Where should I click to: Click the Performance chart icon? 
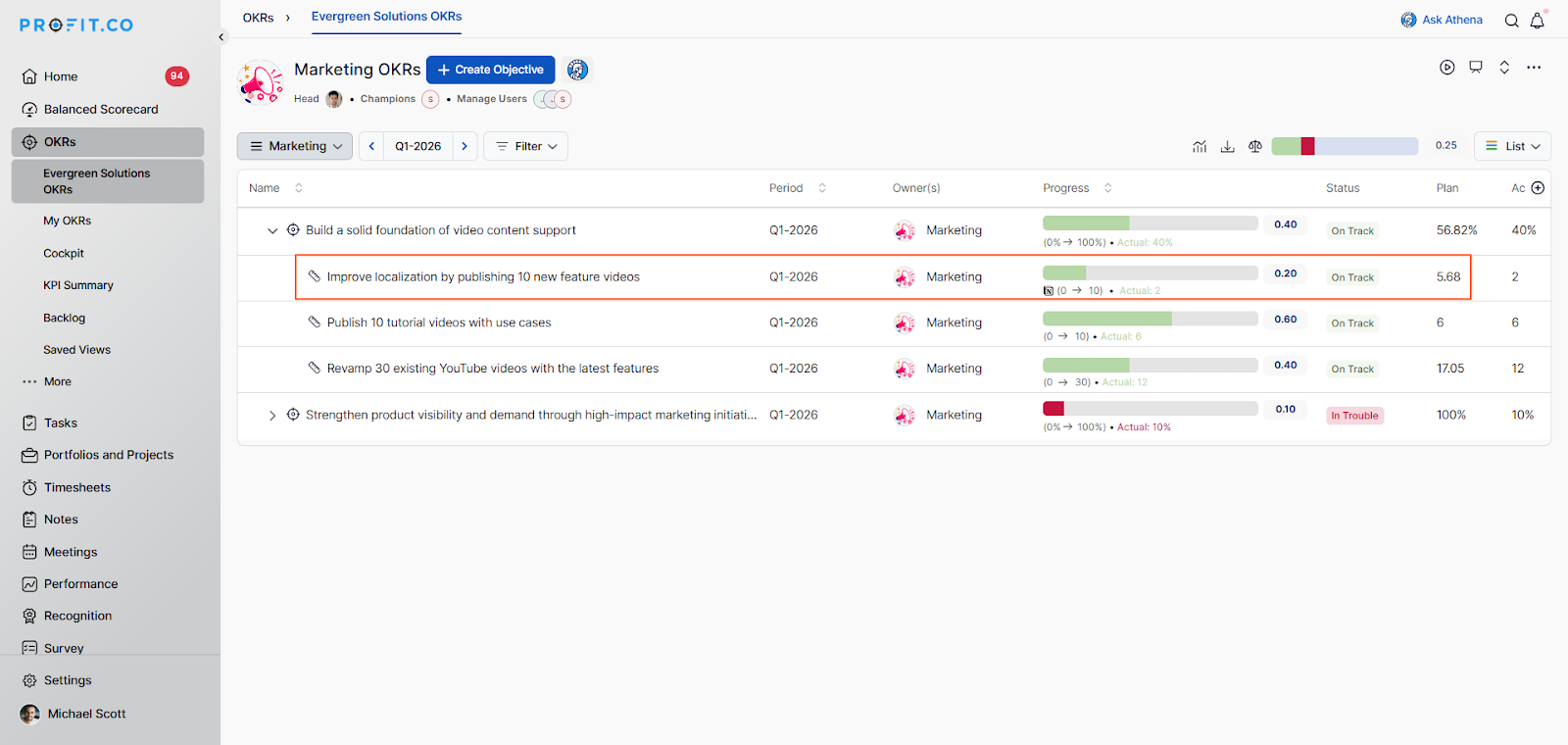(29, 584)
